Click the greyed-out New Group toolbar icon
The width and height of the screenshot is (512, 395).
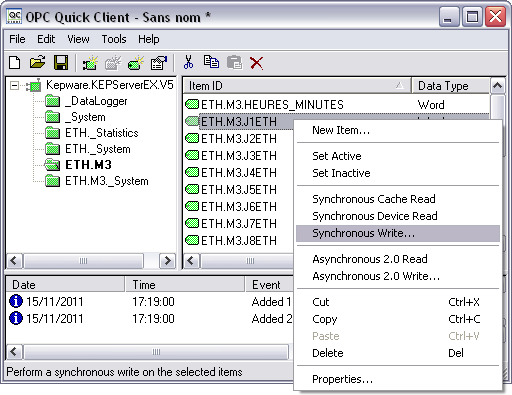(x=113, y=63)
